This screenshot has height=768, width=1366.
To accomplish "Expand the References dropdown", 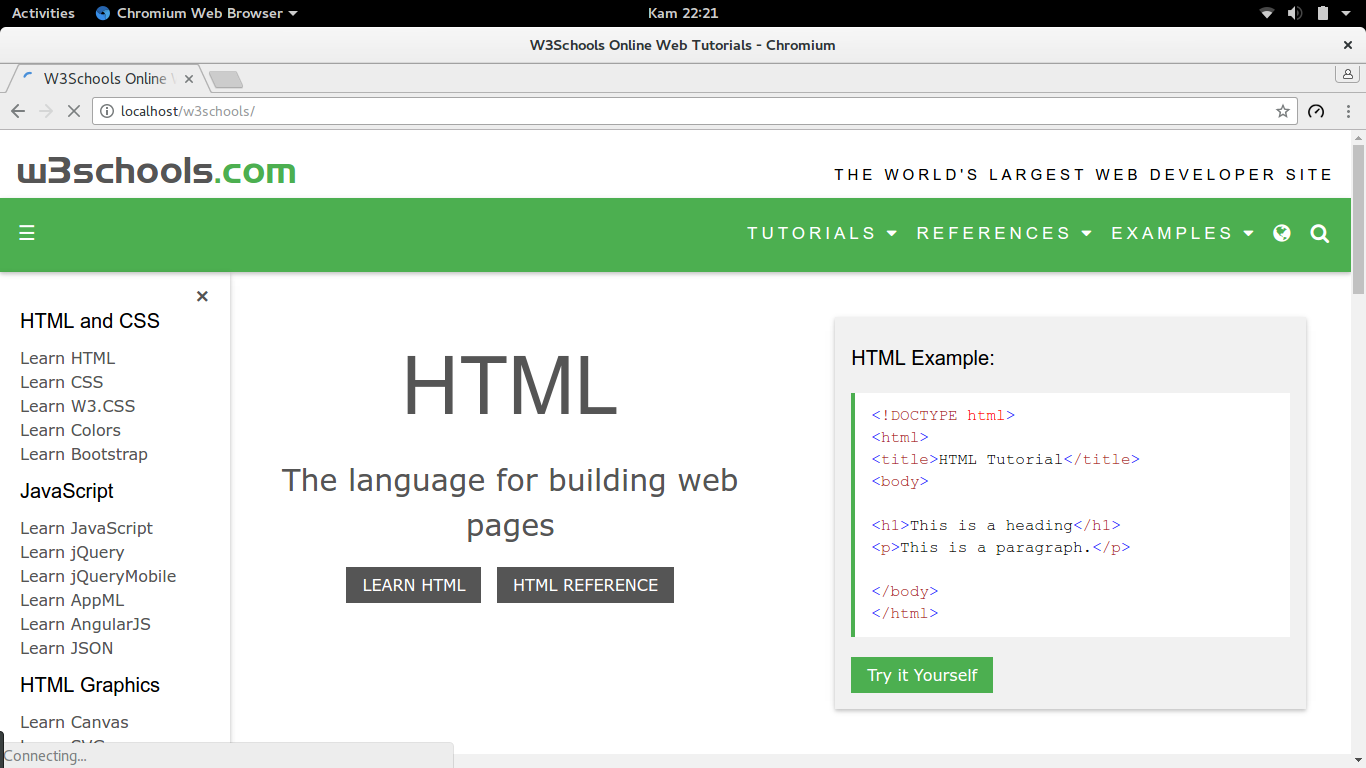I will [1004, 233].
